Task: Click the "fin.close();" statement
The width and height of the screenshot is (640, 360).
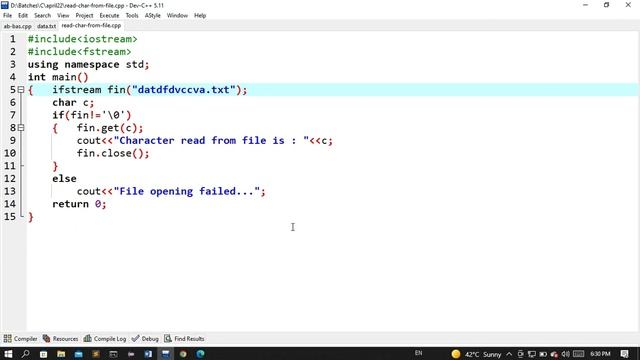Action: (113, 153)
